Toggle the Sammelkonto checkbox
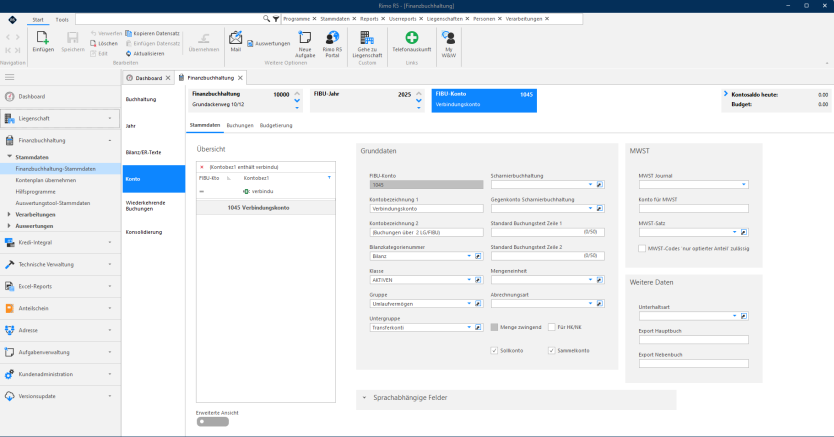Viewport: 834px width, 437px height. click(x=552, y=350)
